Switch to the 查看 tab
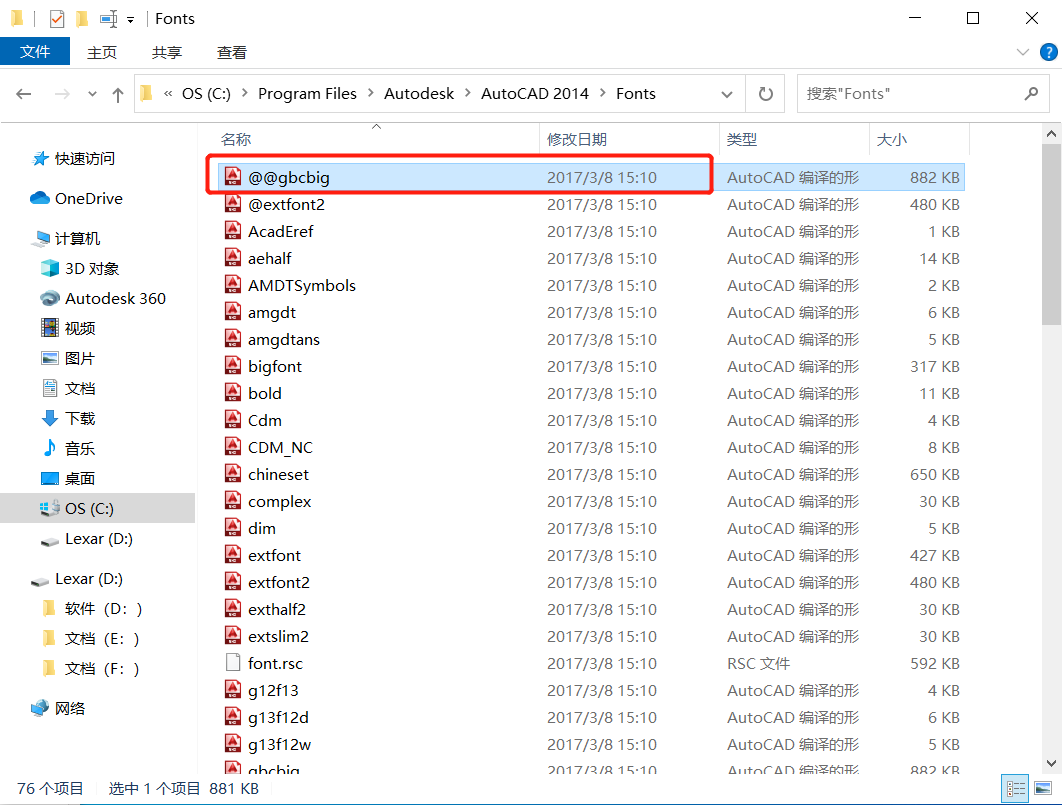 232,52
